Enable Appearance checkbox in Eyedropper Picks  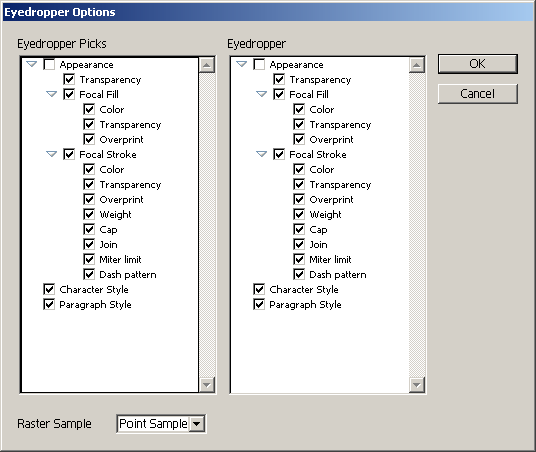pyautogui.click(x=49, y=64)
